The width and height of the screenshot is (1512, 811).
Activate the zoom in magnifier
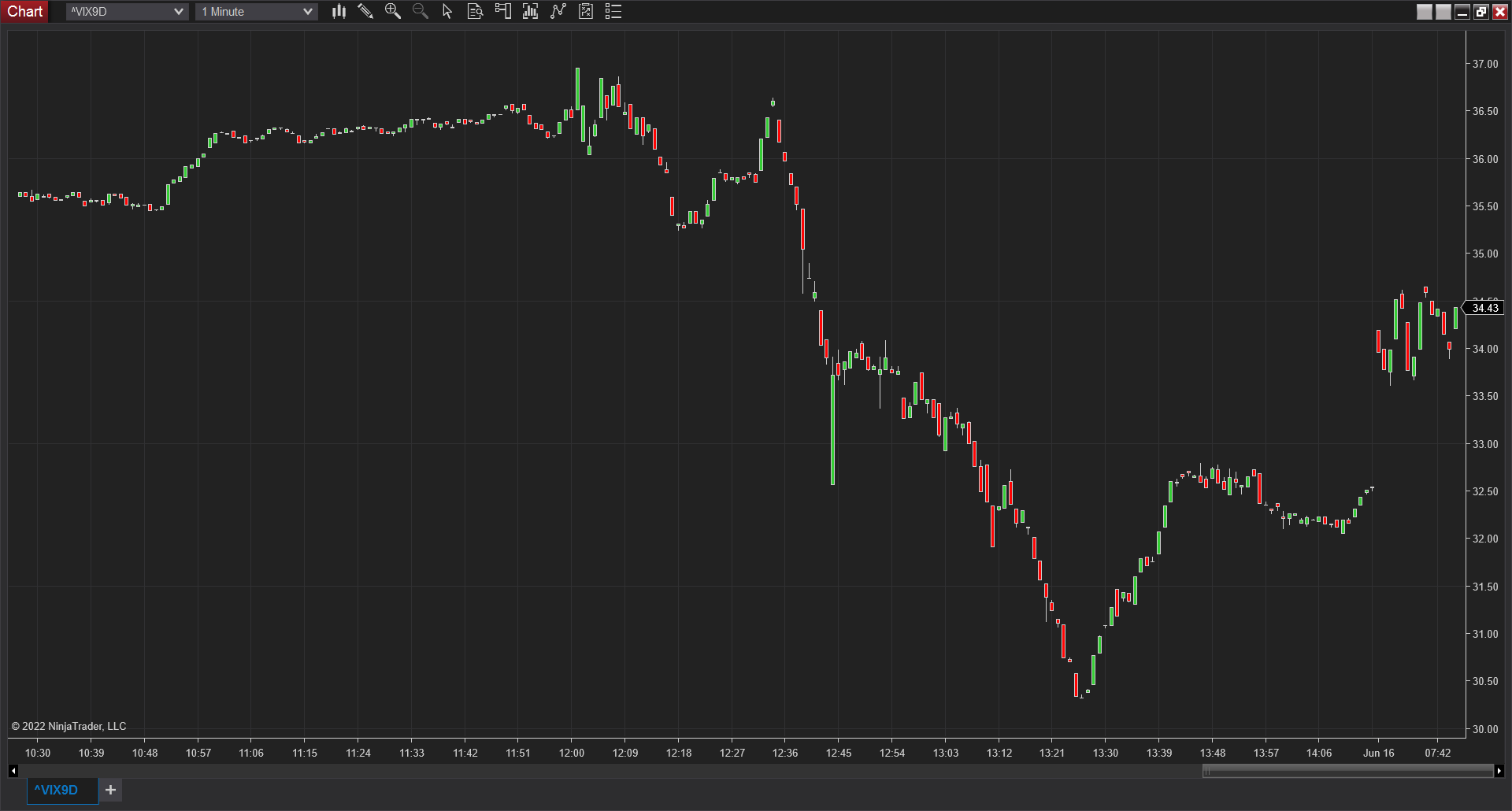click(x=392, y=11)
